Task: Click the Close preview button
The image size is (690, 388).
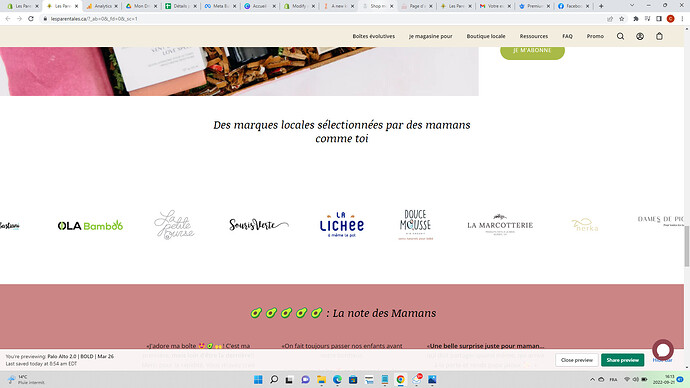Action: coord(576,360)
